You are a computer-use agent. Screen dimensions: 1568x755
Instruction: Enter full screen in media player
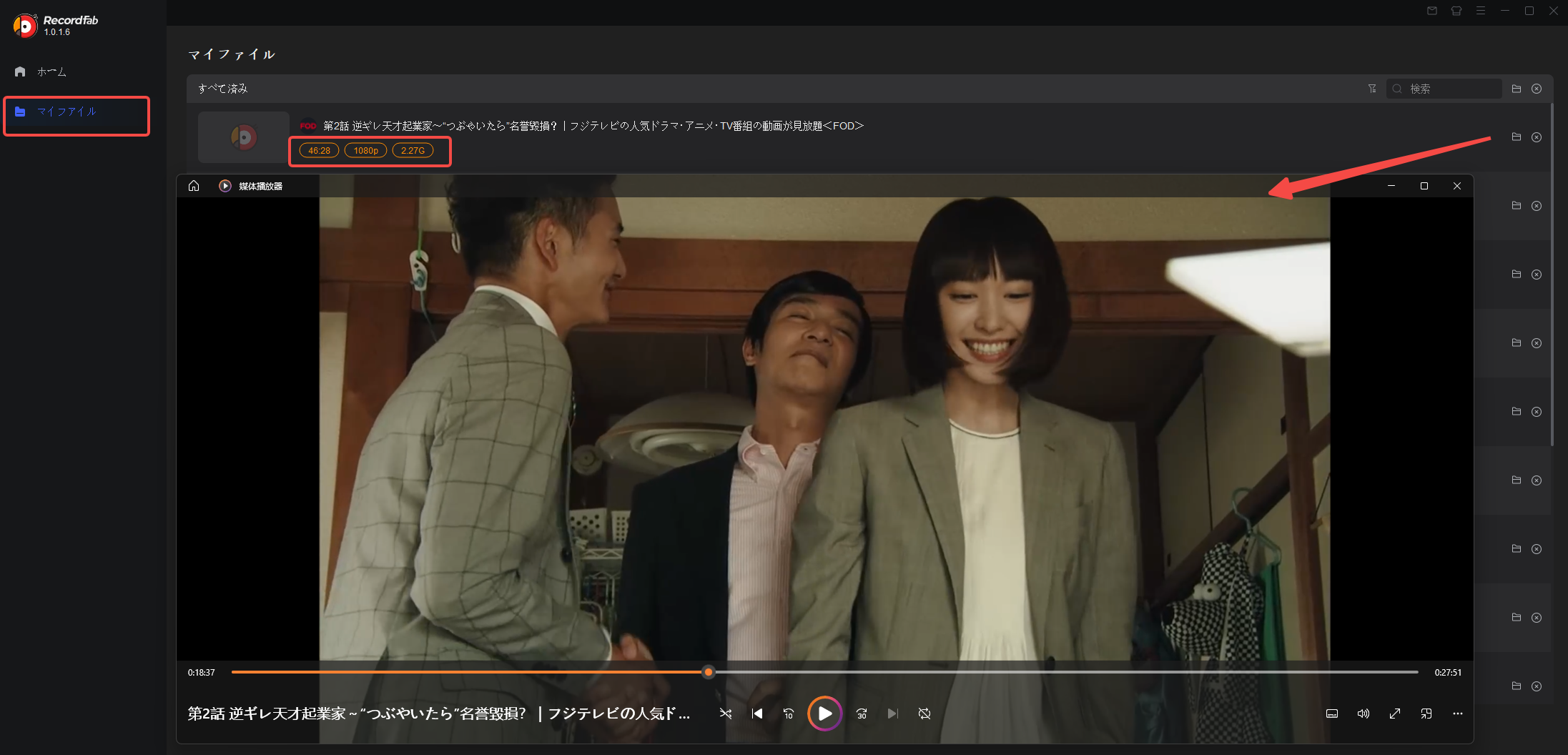[x=1395, y=714]
